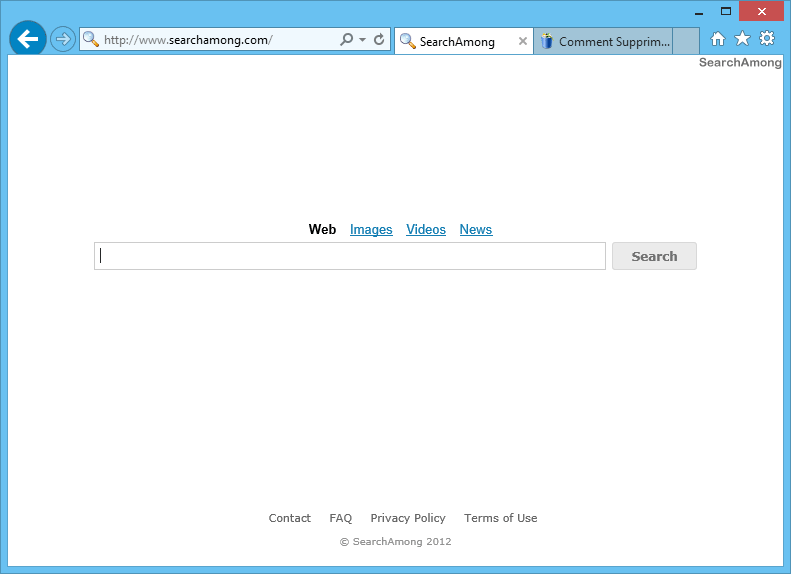Image resolution: width=791 pixels, height=574 pixels.
Task: Close the SearchAmong tab
Action: click(523, 41)
